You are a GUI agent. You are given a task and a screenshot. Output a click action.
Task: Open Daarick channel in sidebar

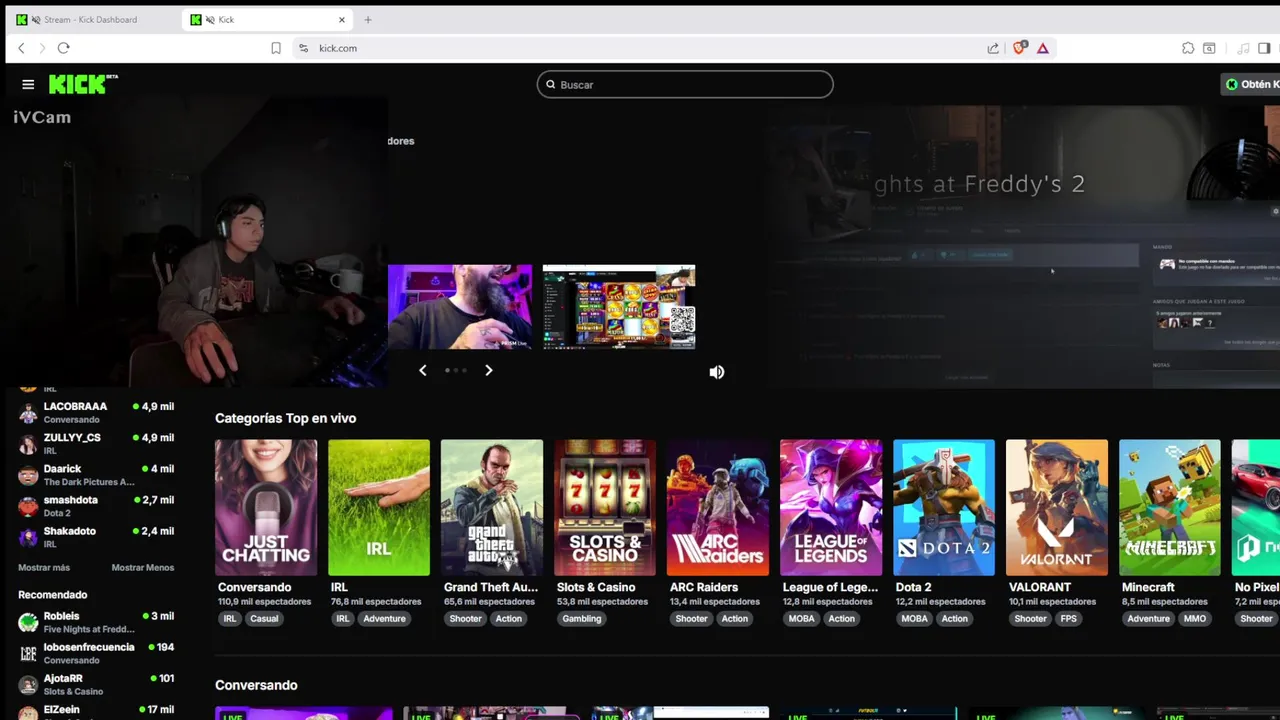[x=96, y=475]
